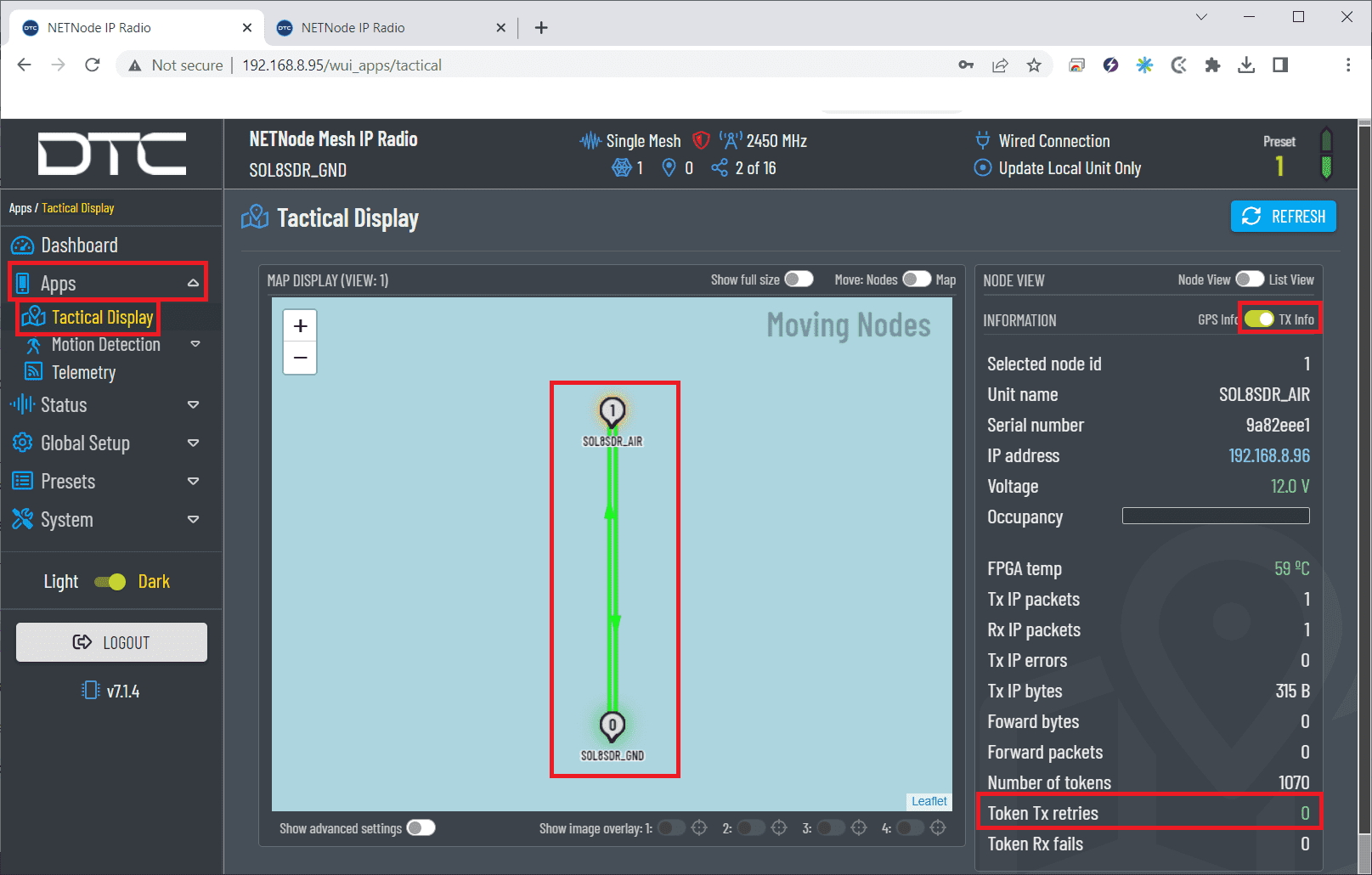Viewport: 1372px width, 875px height.
Task: Open the 192.168.8.96 IP address link
Action: (x=1268, y=456)
